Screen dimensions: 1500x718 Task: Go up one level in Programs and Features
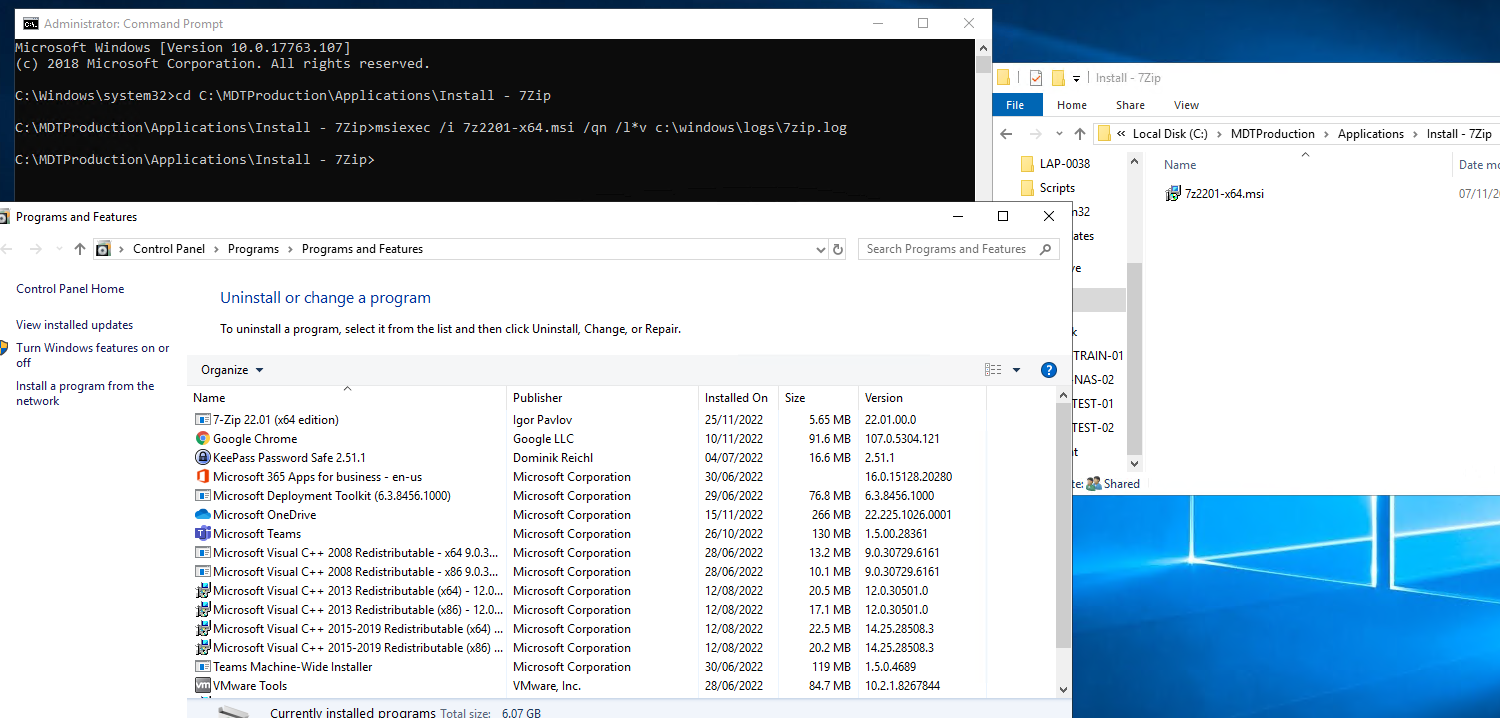click(x=80, y=249)
